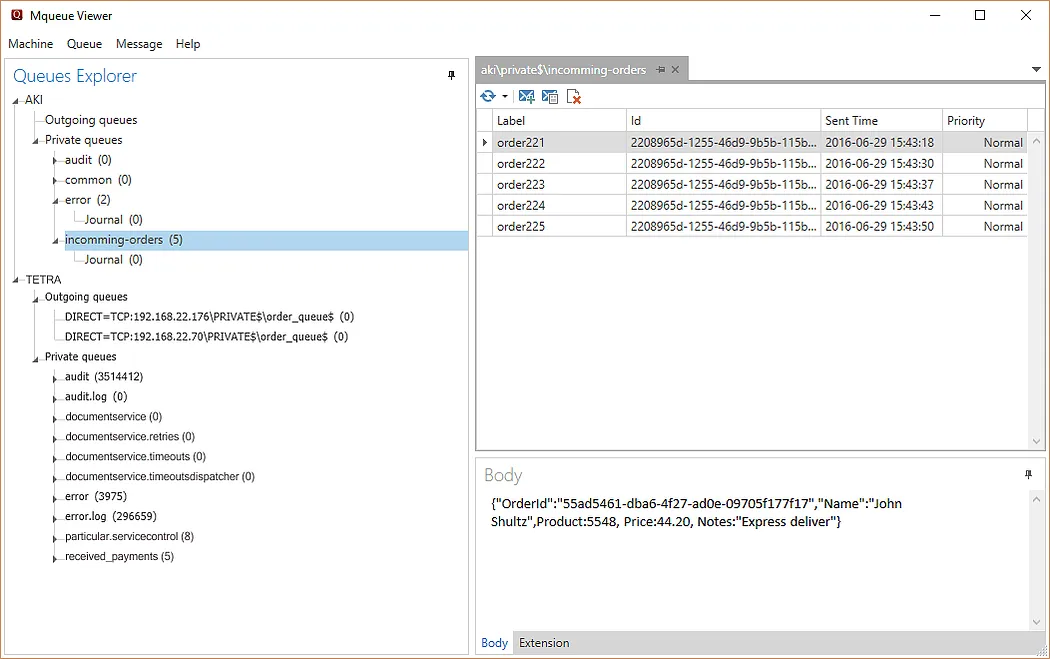Collapse the TETRA machine node

pos(15,281)
